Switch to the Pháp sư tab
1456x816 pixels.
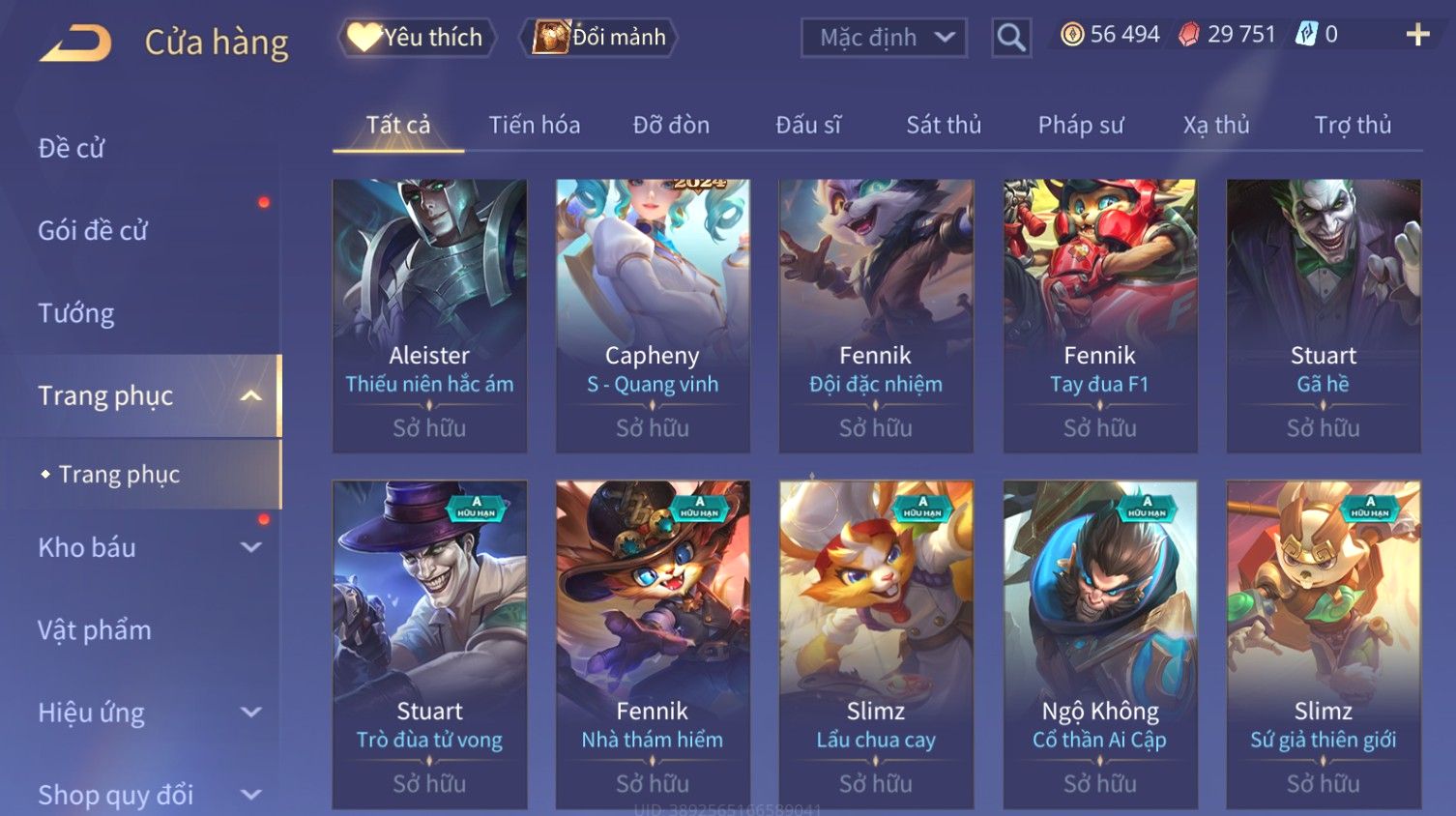(x=1081, y=125)
